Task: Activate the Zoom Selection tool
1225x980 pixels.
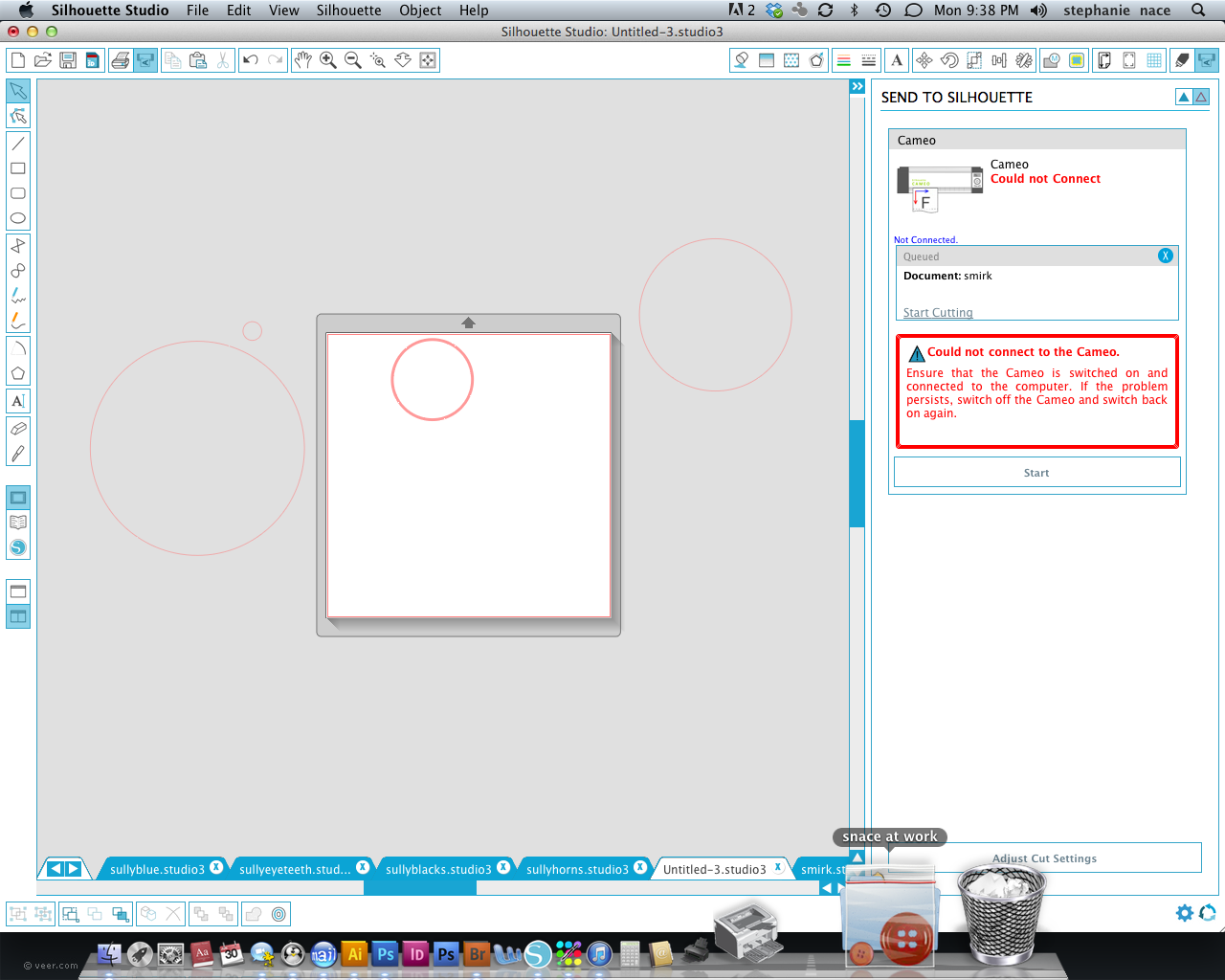Action: pyautogui.click(x=377, y=60)
